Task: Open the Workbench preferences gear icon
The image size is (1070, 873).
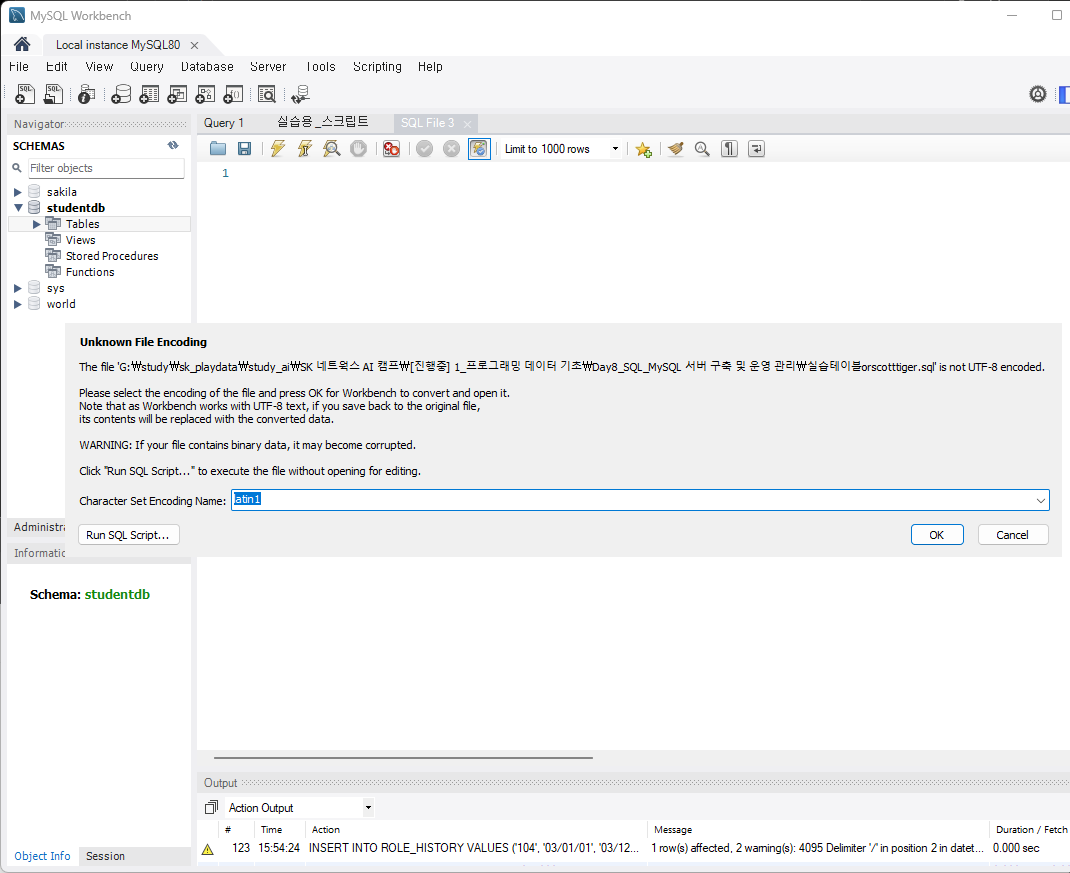Action: click(x=1037, y=94)
